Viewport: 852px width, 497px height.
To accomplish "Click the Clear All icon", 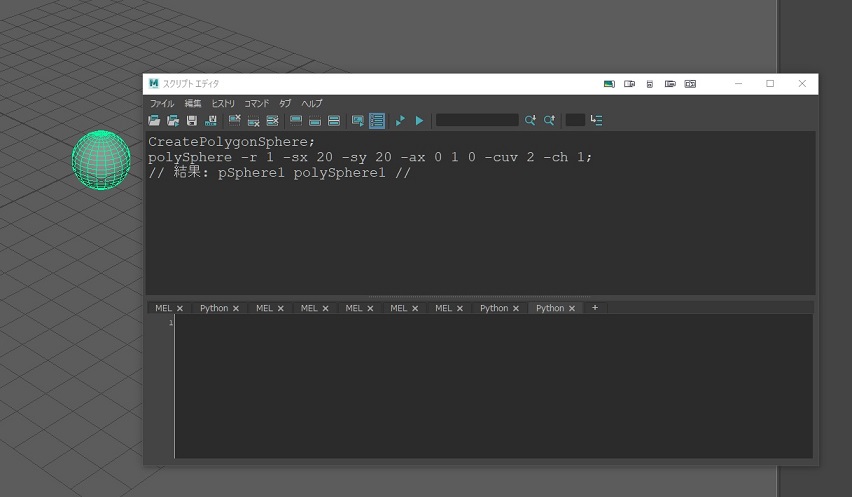I will (272, 121).
